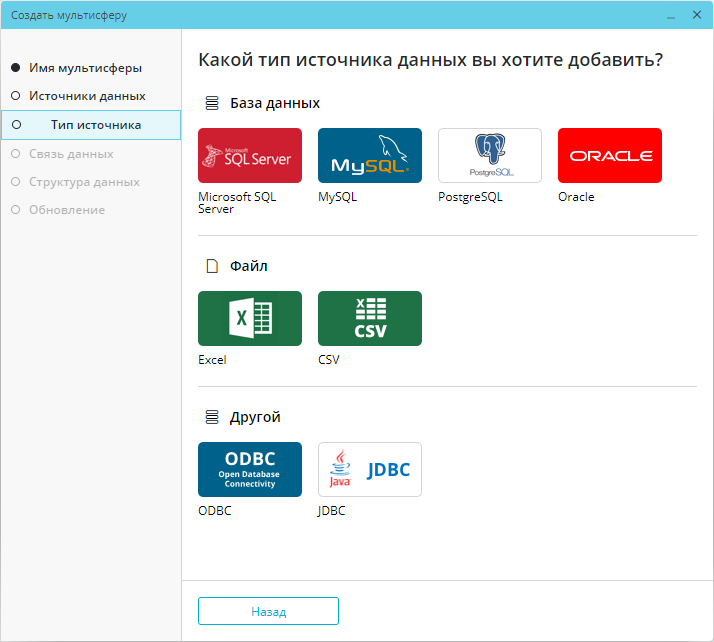Select the CSV file source icon
Viewport: 714px width, 642px height.
369,318
